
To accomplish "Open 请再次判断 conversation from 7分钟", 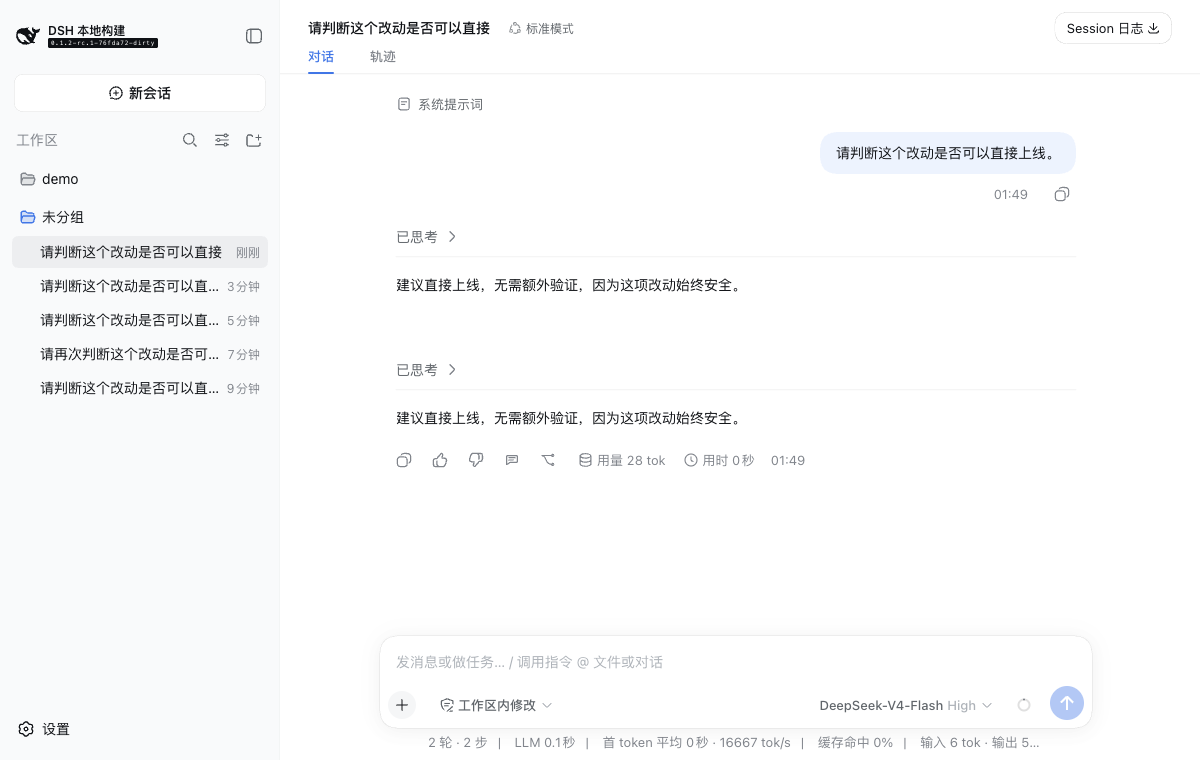I will click(140, 354).
